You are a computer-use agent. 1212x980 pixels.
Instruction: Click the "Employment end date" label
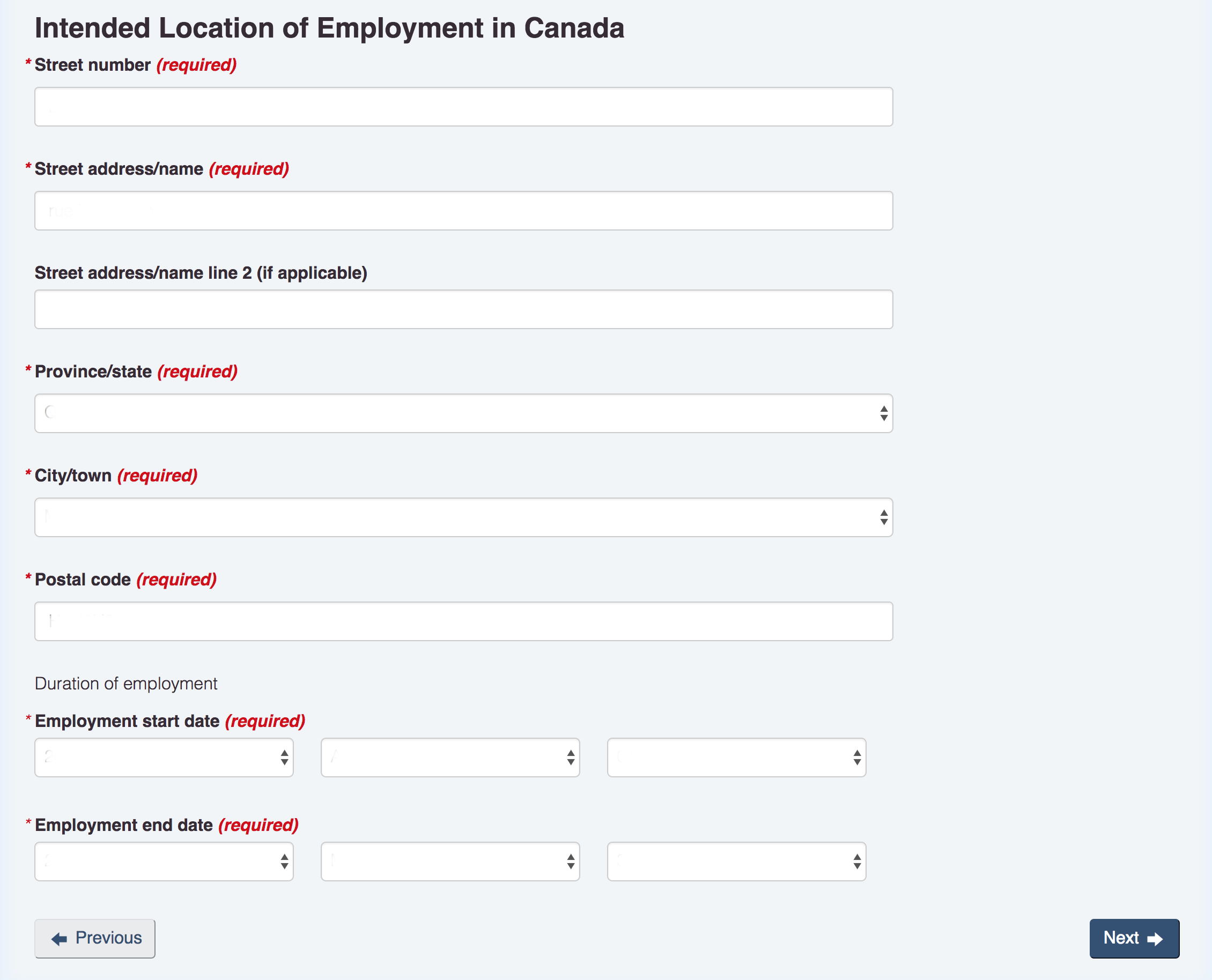(124, 825)
